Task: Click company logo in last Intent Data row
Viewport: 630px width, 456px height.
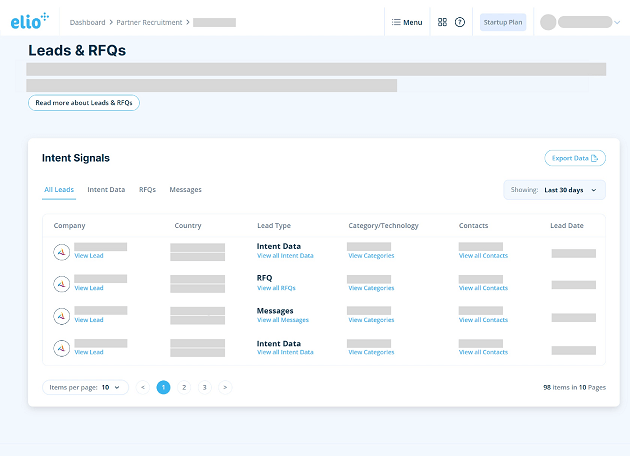Action: (61, 348)
